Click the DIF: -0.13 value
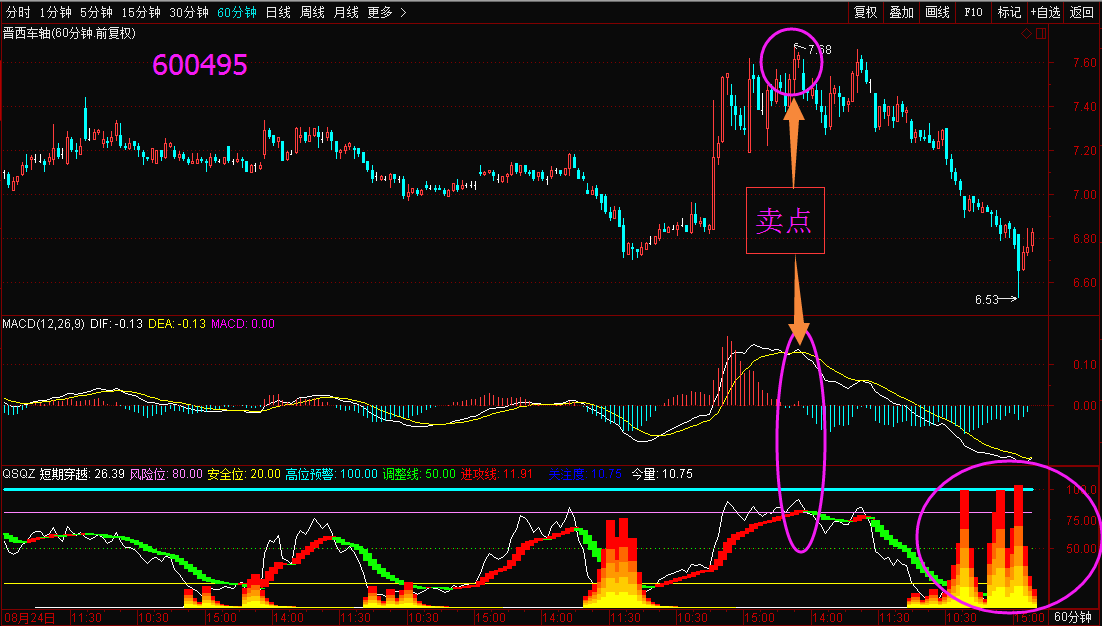Viewport: 1102px width, 626px height. pyautogui.click(x=117, y=324)
